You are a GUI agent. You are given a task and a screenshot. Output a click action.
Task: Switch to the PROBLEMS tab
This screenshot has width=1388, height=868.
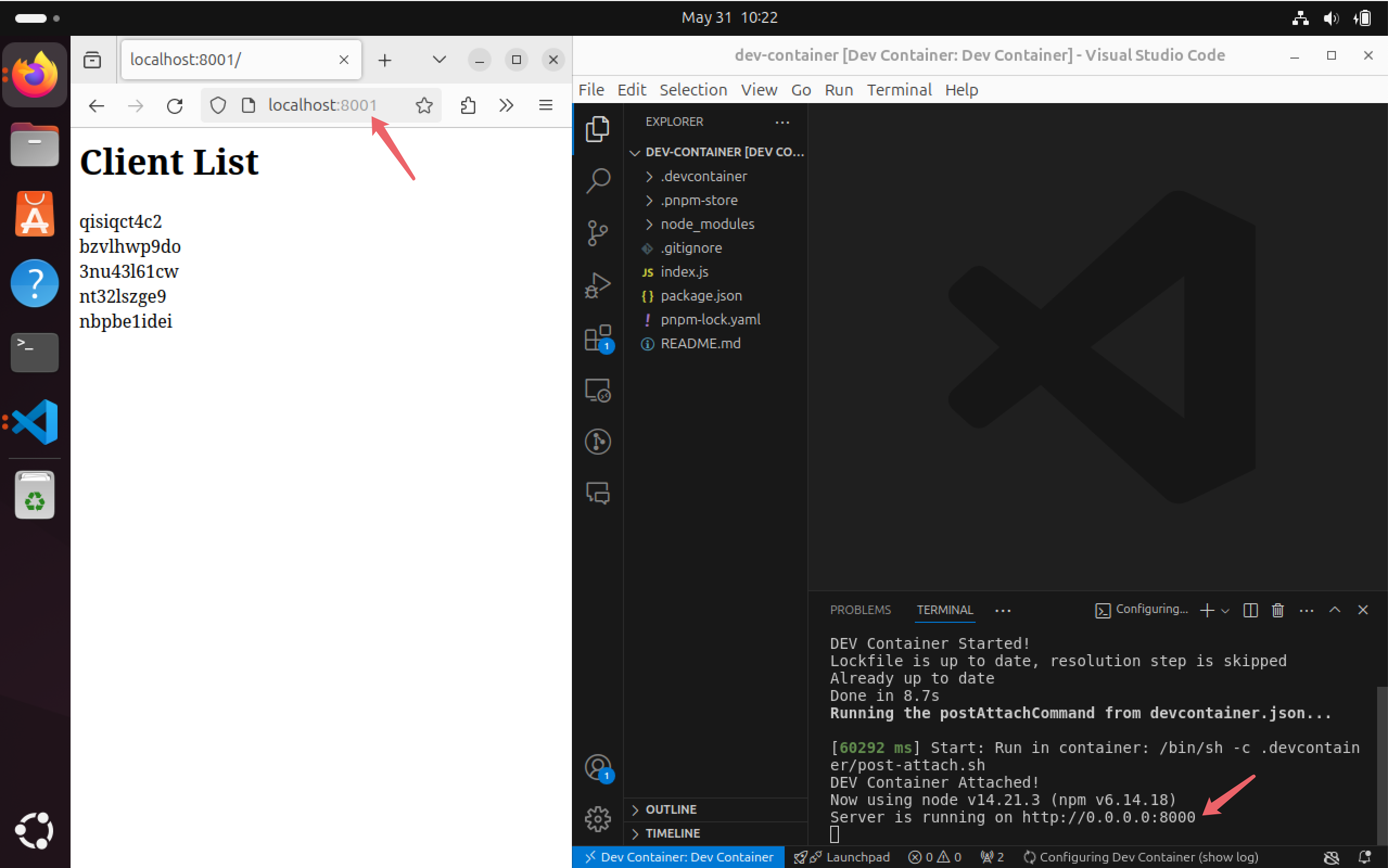tap(861, 610)
